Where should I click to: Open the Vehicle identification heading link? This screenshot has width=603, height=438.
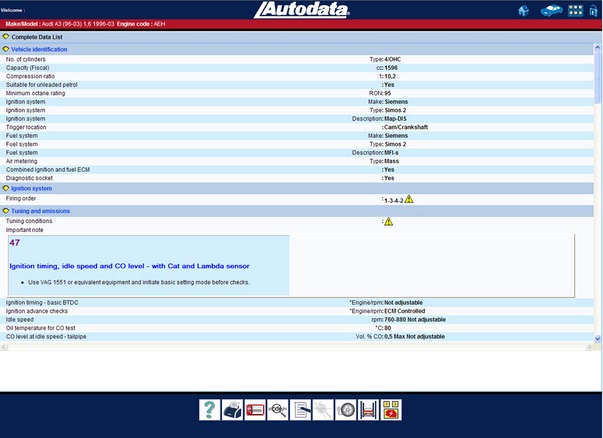39,49
